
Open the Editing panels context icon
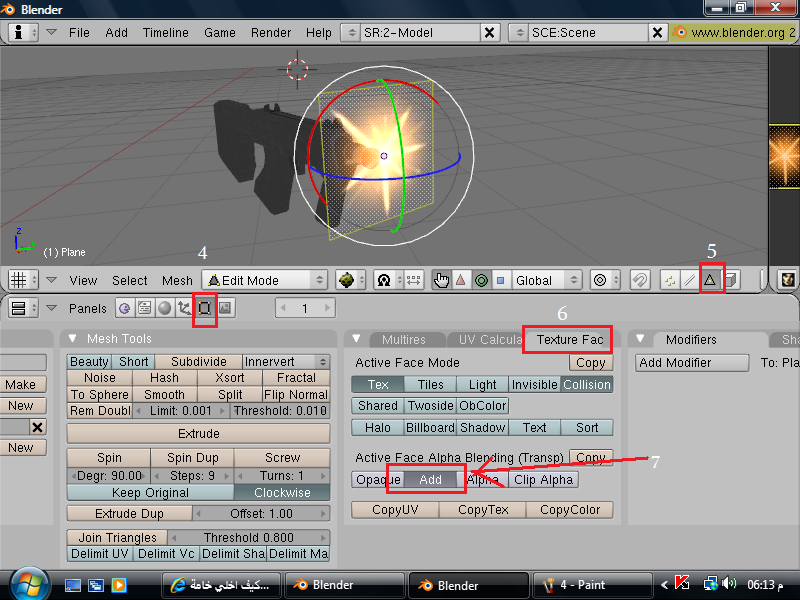[205, 308]
